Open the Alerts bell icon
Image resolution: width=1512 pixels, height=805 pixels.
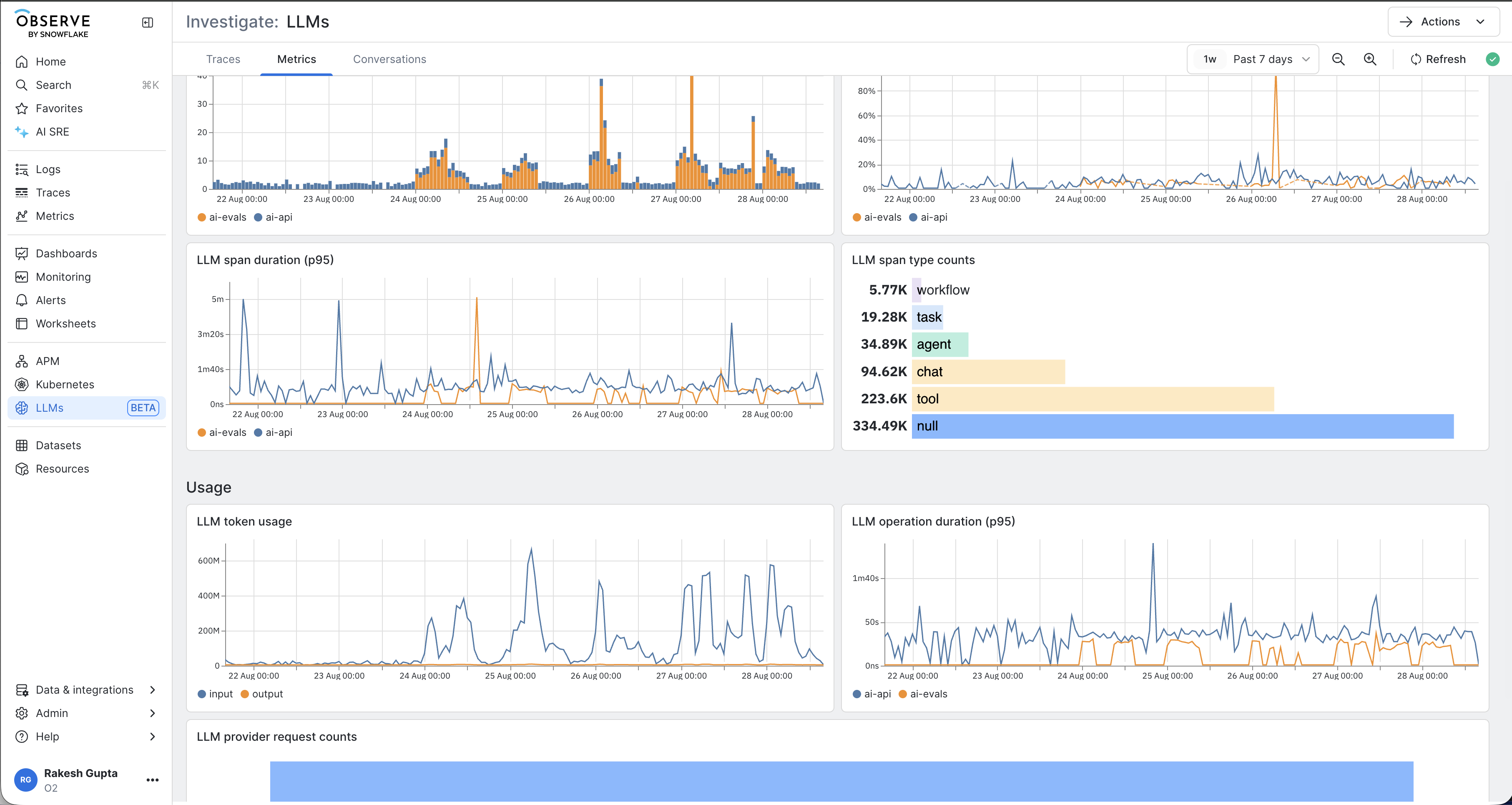[x=22, y=301]
